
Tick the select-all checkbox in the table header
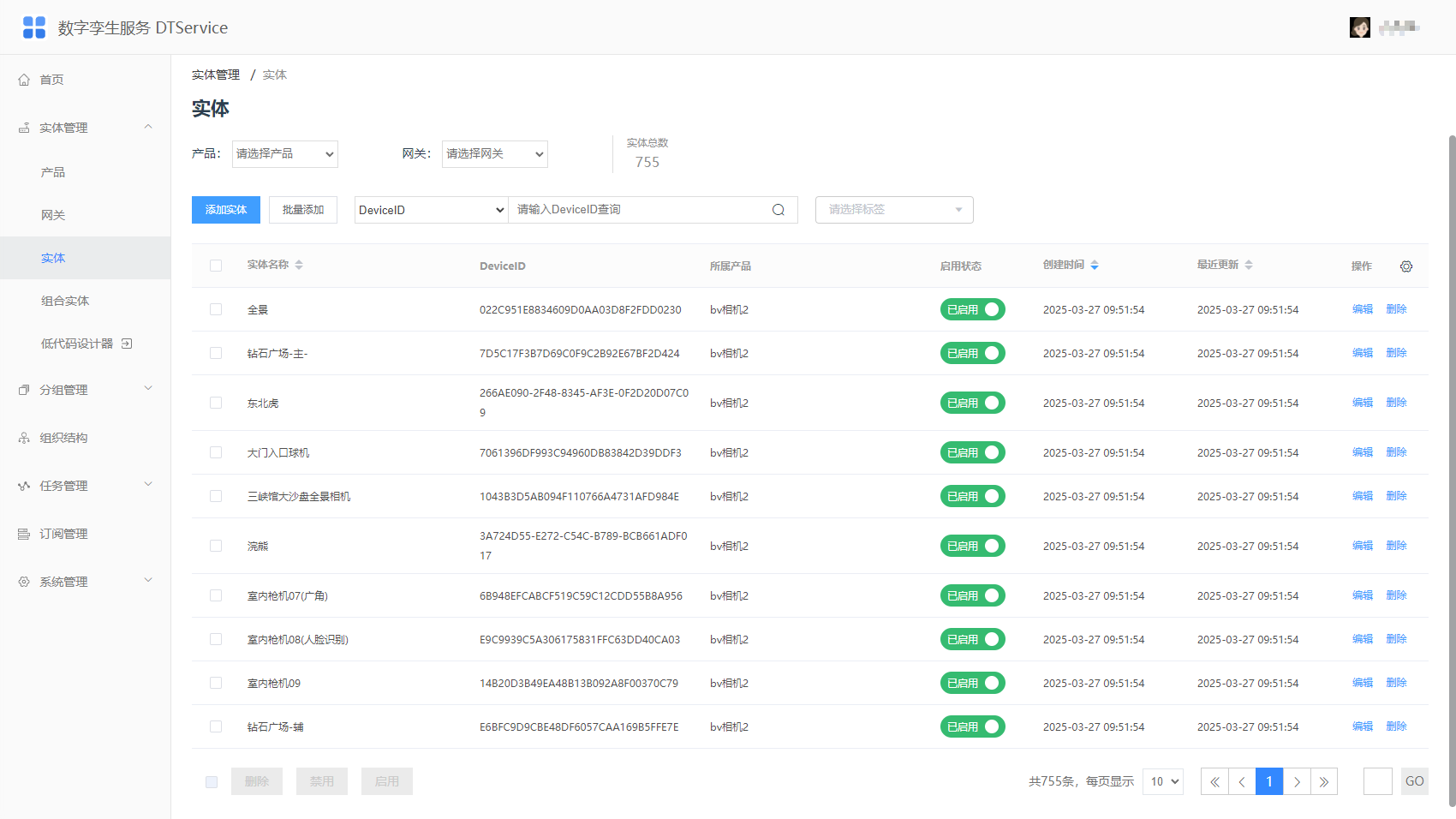pos(216,266)
